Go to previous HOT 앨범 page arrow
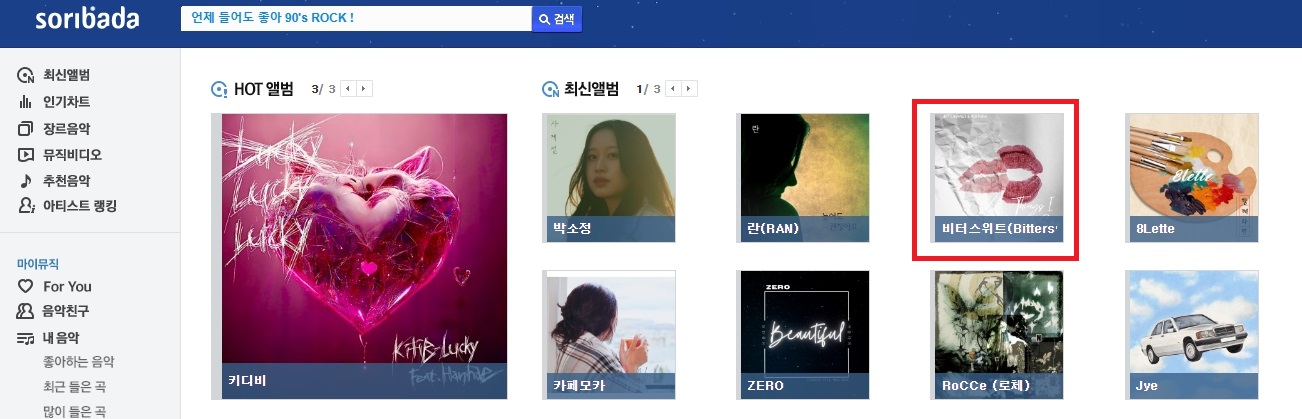 [349, 89]
